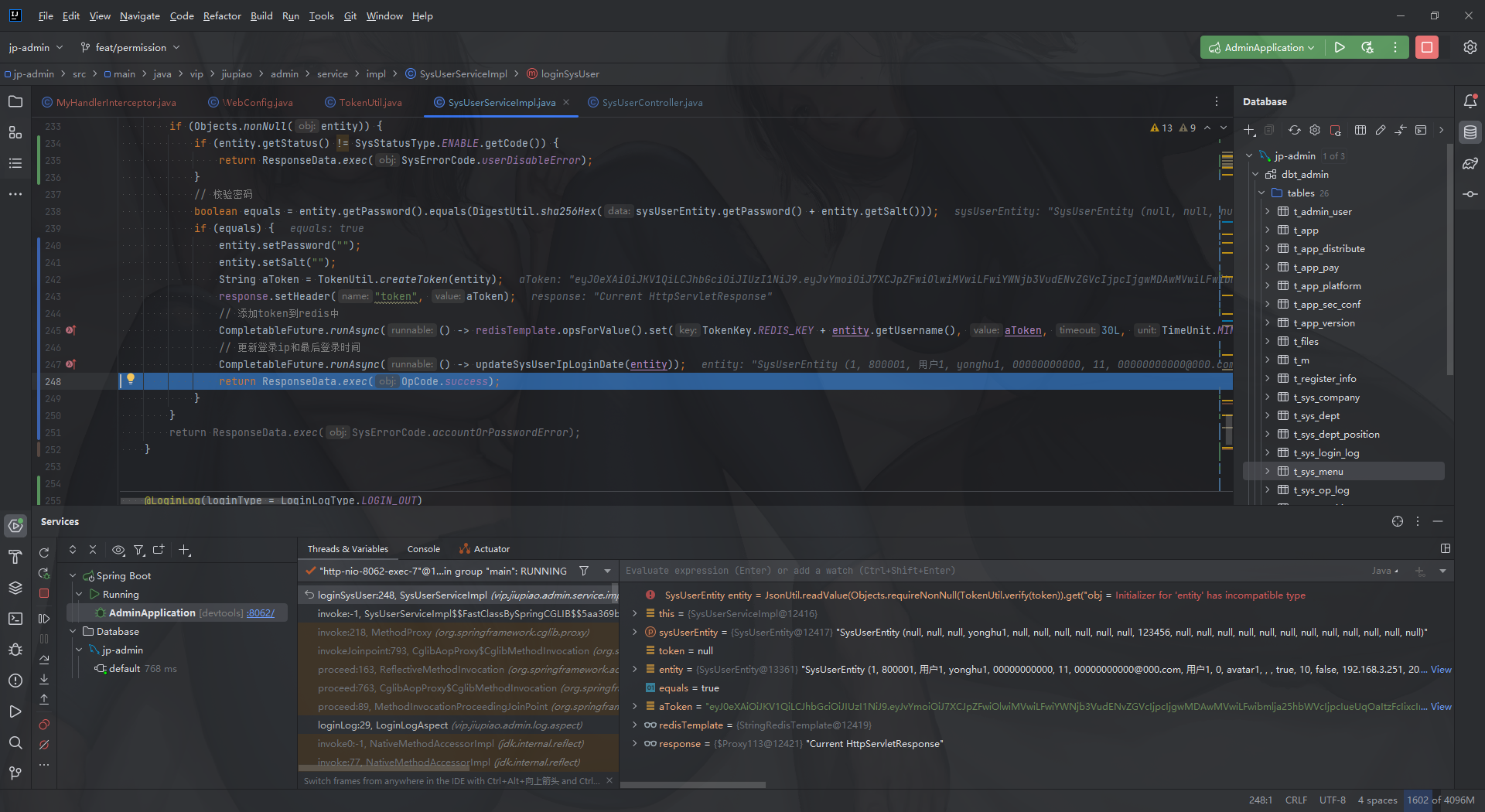Close the SysUserServiceImpl.java tab
The width and height of the screenshot is (1485, 812).
tap(566, 102)
